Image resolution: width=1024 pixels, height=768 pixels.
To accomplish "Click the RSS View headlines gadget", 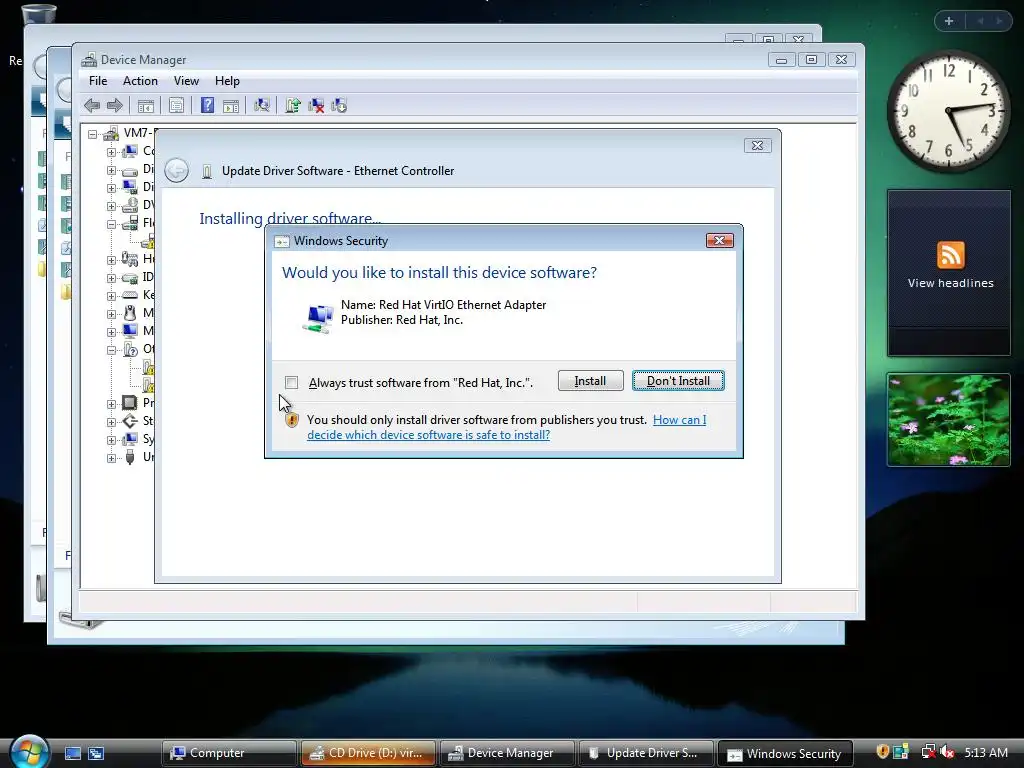I will (x=950, y=273).
